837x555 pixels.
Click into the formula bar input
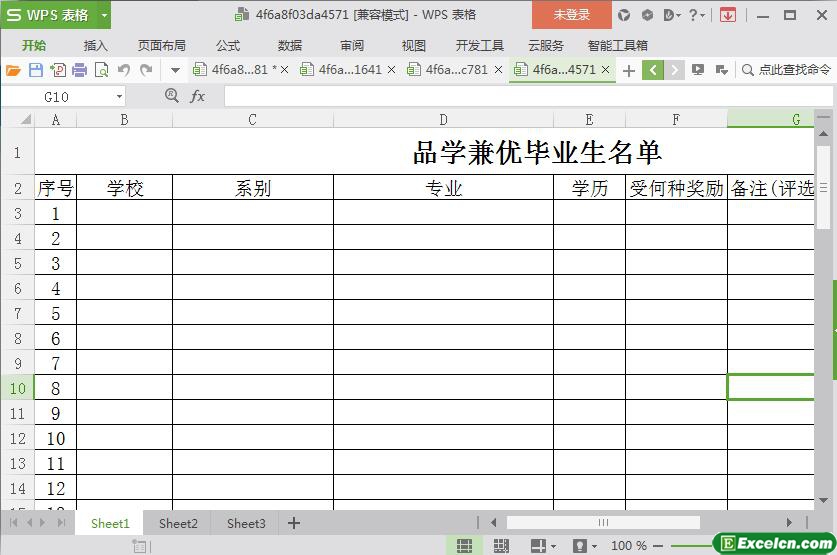coord(528,97)
